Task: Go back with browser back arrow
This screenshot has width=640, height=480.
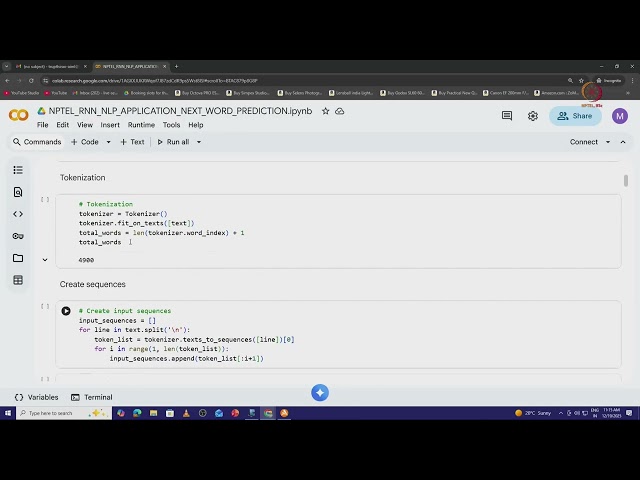Action: coord(7,80)
